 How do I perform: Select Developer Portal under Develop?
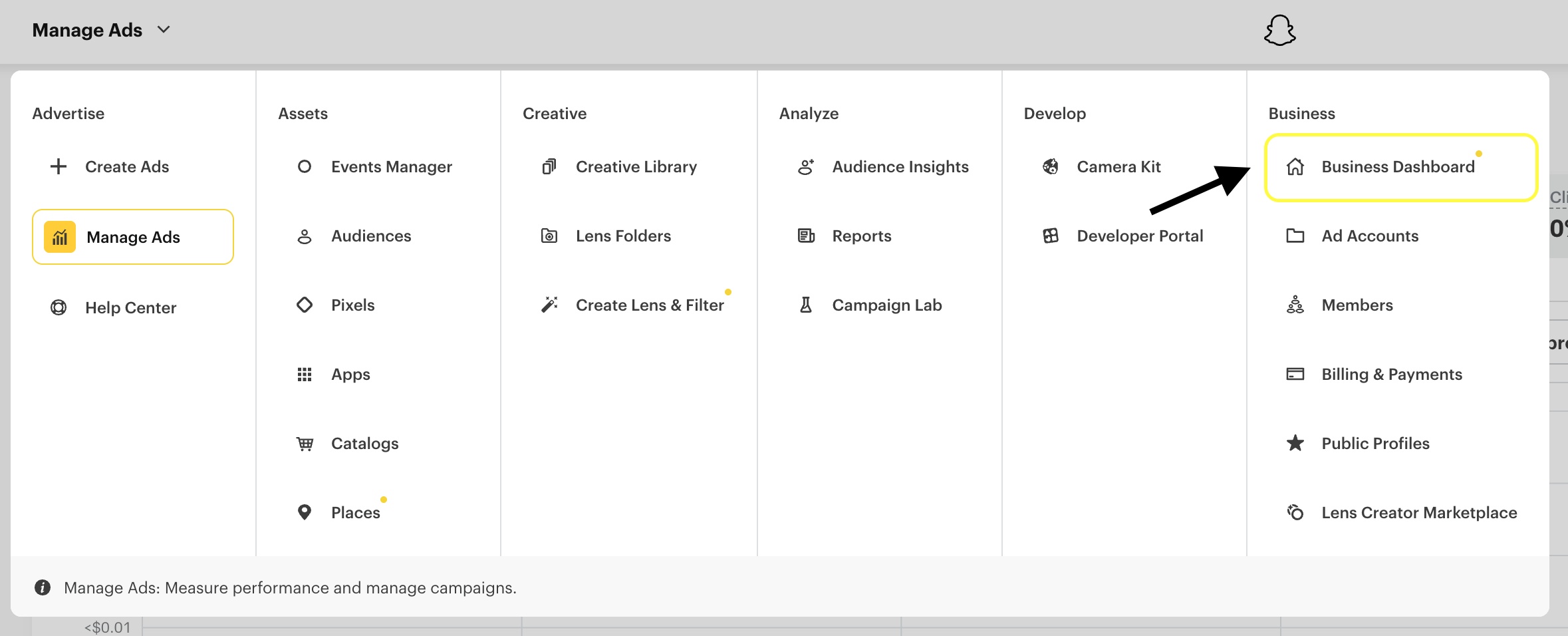point(1140,236)
